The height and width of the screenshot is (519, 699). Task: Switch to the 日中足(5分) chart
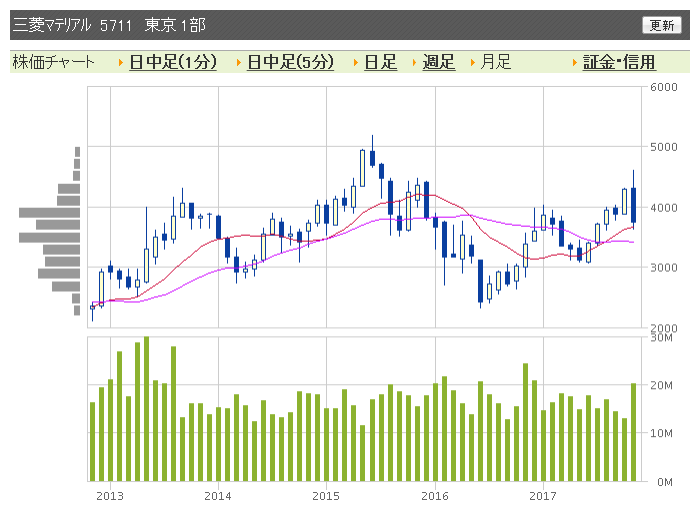290,62
